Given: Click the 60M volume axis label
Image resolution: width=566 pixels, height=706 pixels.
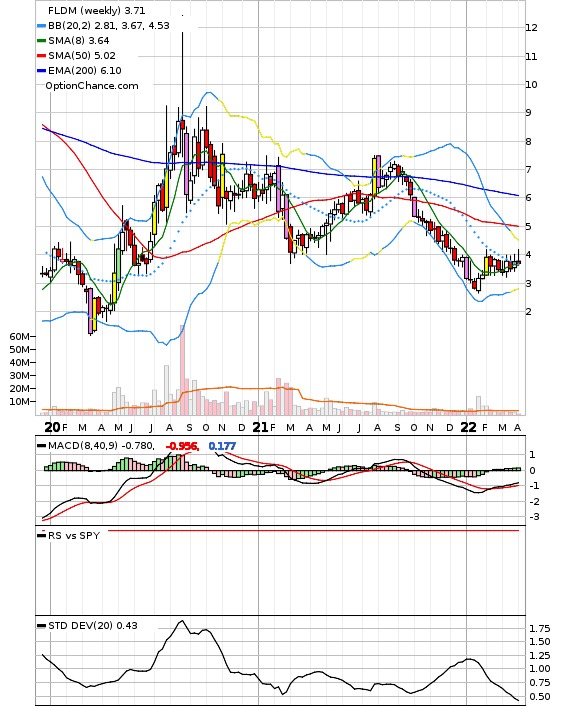Looking at the screenshot, I should (x=19, y=336).
